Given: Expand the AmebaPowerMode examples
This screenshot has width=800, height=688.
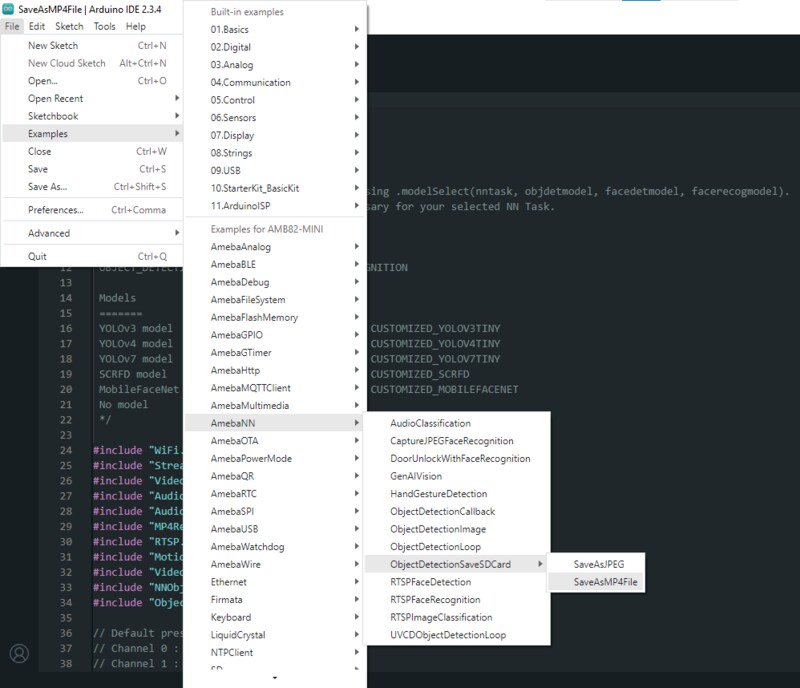Looking at the screenshot, I should 275,458.
